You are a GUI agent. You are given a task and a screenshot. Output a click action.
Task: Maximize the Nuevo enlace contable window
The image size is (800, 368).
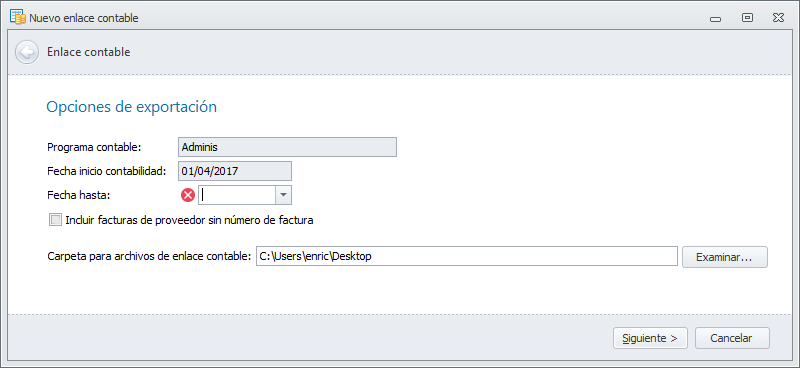pos(747,18)
